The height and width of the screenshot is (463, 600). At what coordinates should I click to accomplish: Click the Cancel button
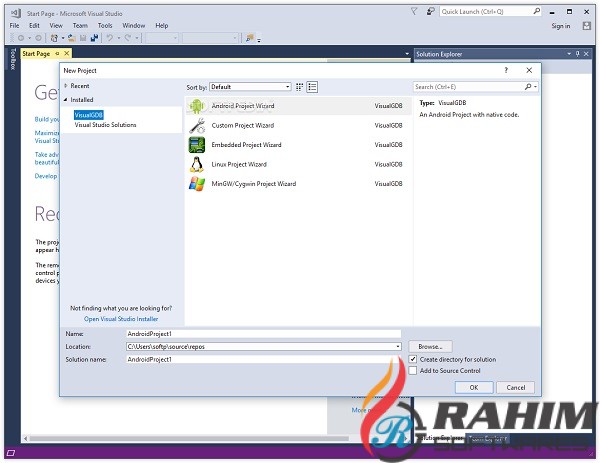coord(515,387)
